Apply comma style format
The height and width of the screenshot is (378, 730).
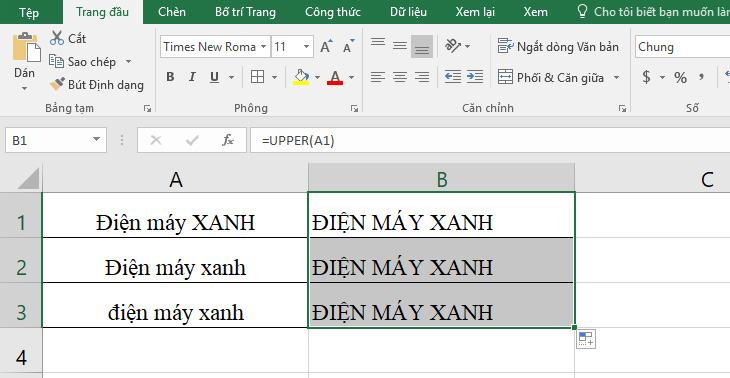(701, 77)
